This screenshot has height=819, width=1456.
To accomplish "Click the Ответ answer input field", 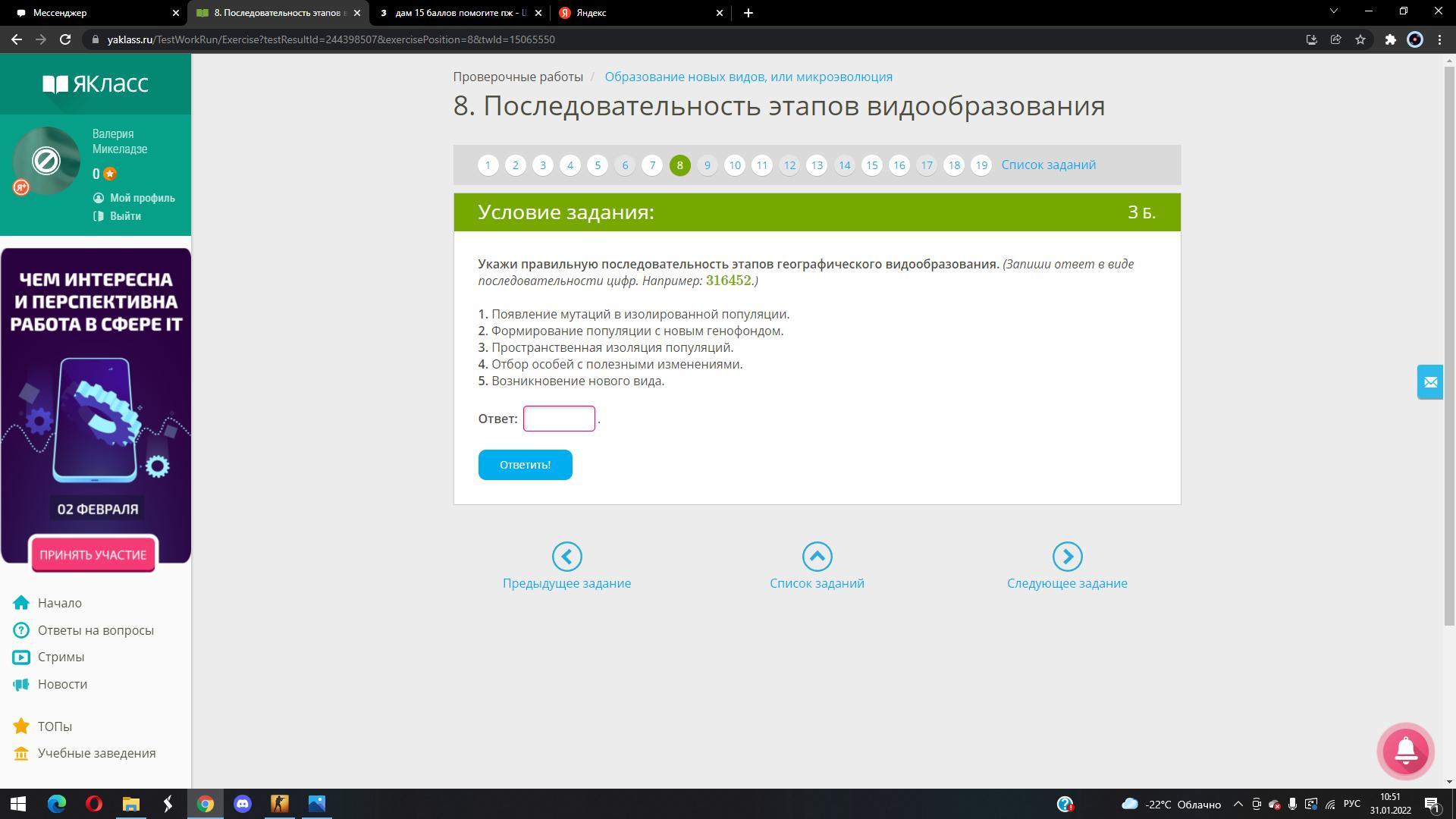I will point(559,419).
